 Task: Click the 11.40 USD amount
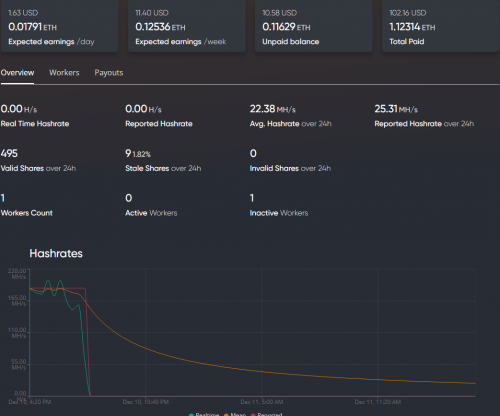pyautogui.click(x=152, y=13)
